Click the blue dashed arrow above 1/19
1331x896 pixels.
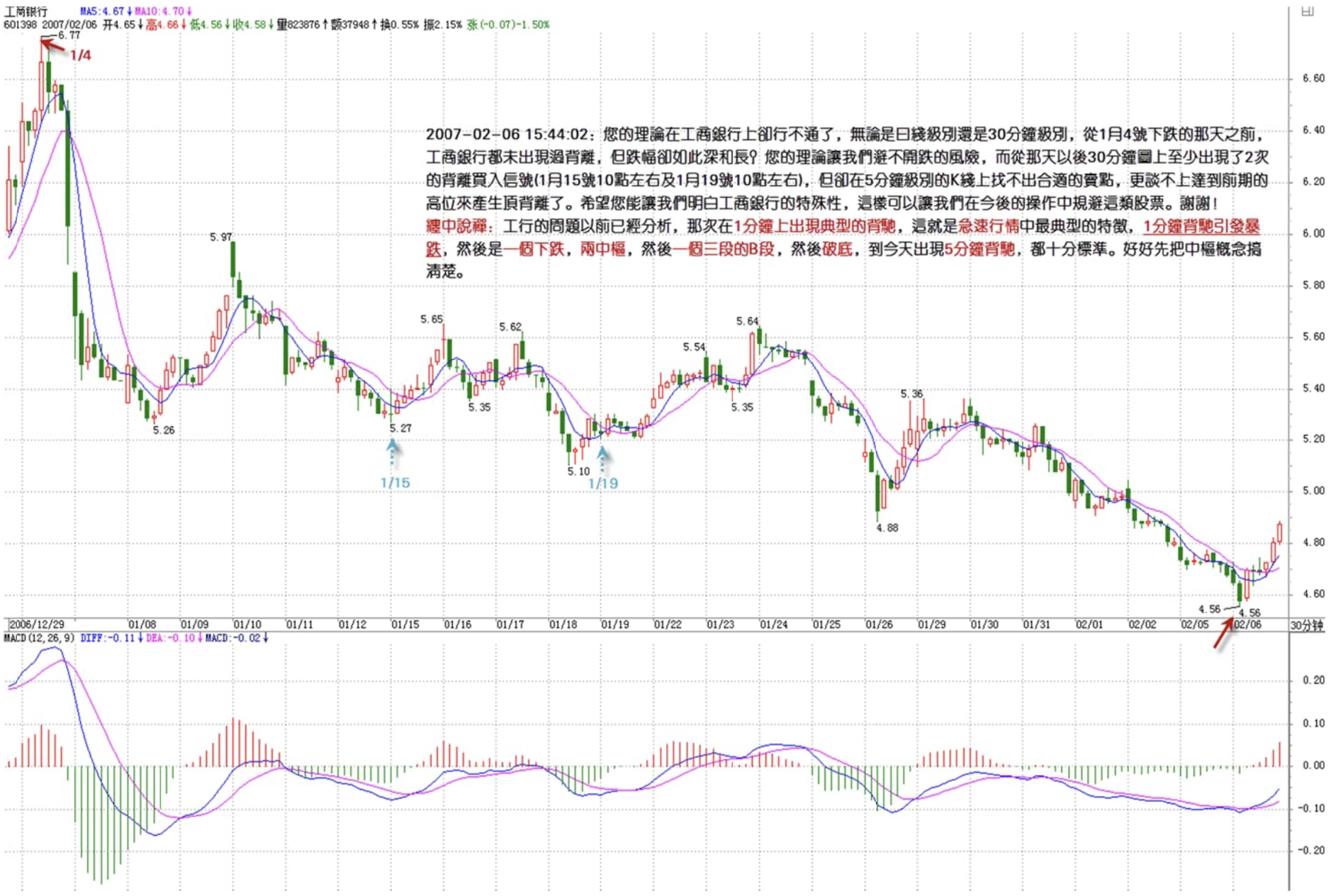602,458
